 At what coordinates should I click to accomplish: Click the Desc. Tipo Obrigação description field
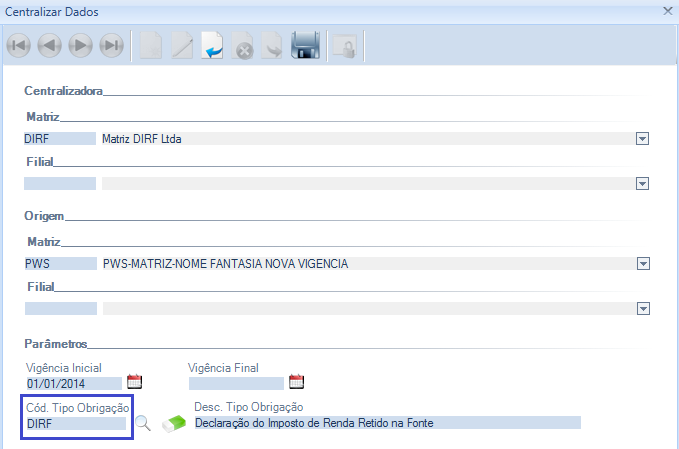(388, 423)
